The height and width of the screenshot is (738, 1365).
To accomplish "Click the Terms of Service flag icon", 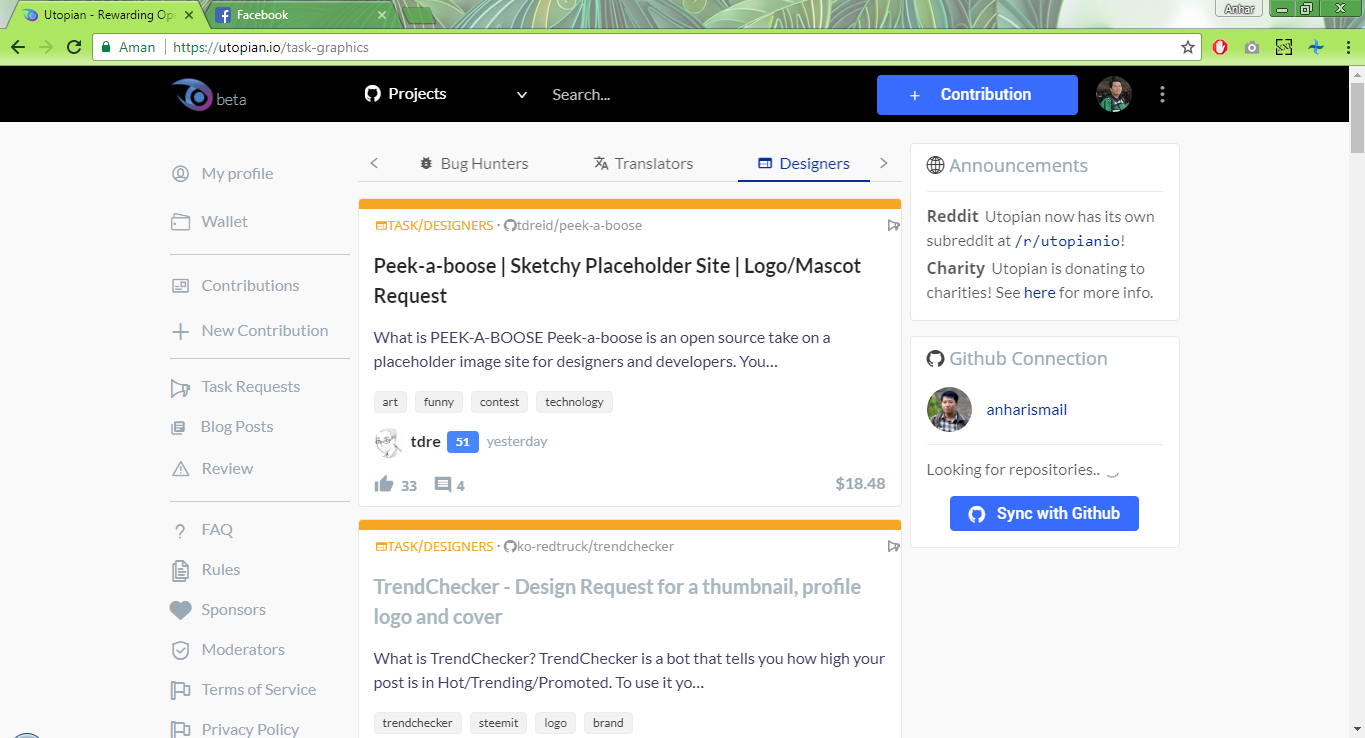I will coord(180,690).
